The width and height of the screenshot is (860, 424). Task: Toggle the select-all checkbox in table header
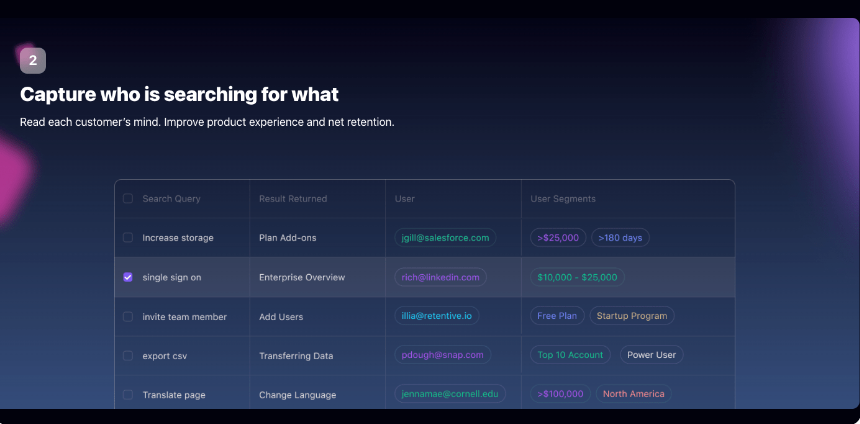point(128,199)
